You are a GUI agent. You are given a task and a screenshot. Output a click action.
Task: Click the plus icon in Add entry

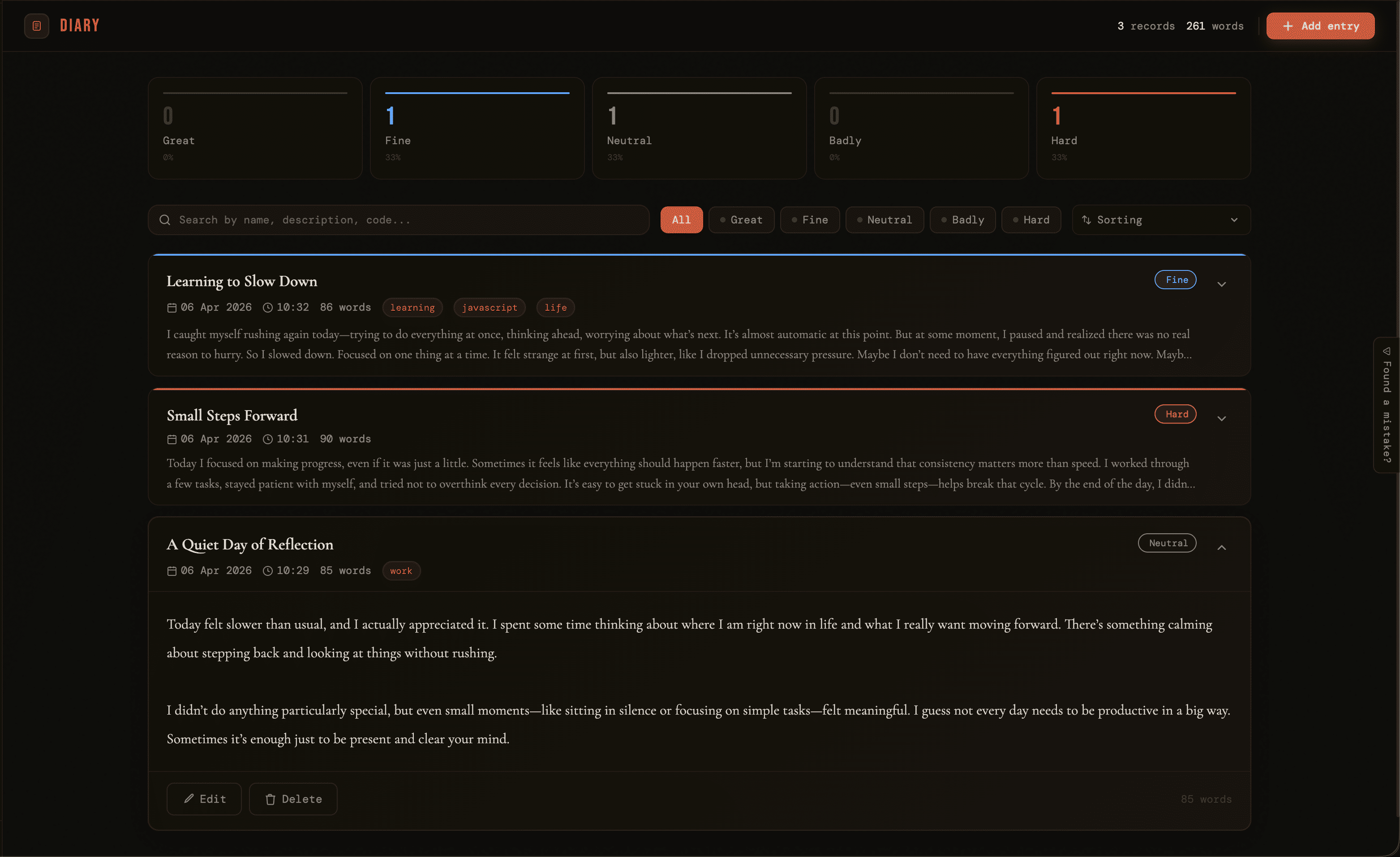pyautogui.click(x=1288, y=26)
